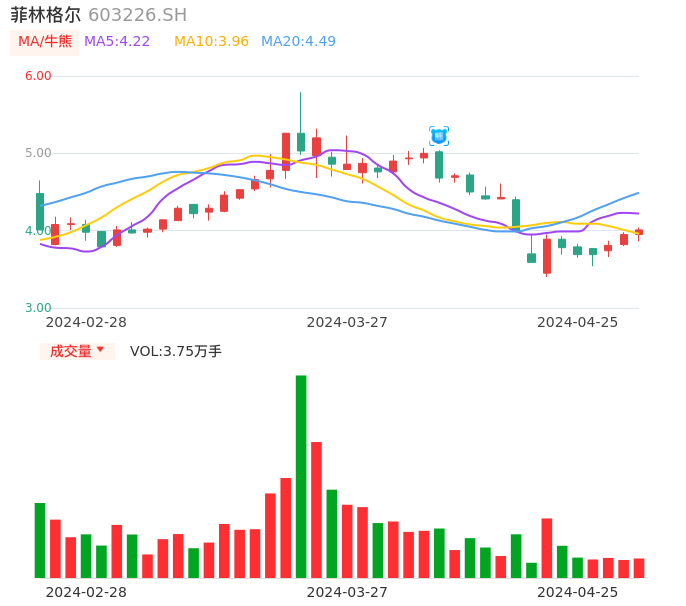
Task: Toggle the MA20:4.49 moving average legend
Action: point(298,42)
